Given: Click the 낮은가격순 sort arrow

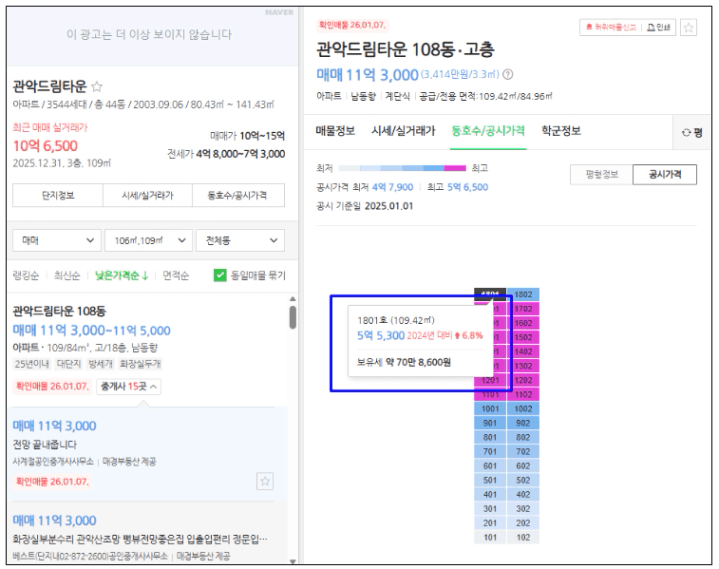Looking at the screenshot, I should click(x=145, y=274).
